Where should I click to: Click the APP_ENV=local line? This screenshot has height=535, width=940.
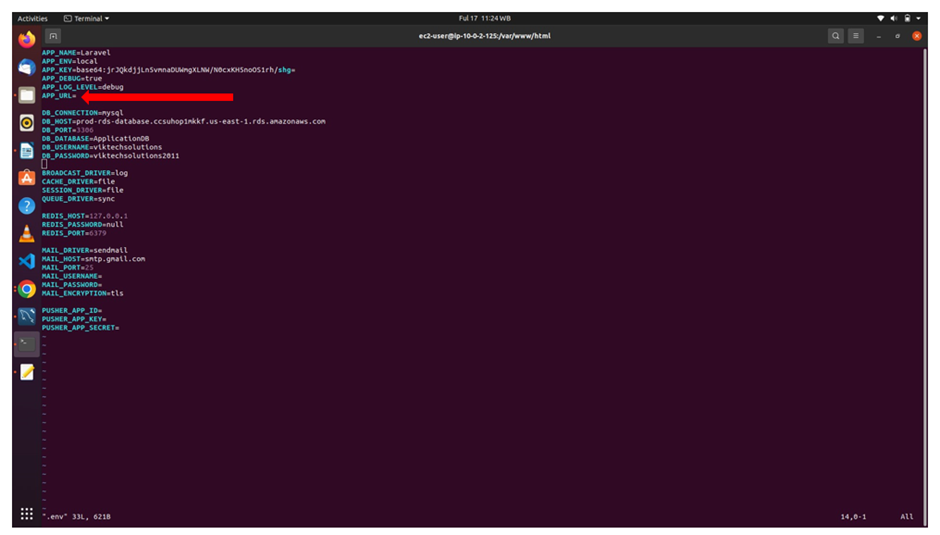[x=70, y=61]
